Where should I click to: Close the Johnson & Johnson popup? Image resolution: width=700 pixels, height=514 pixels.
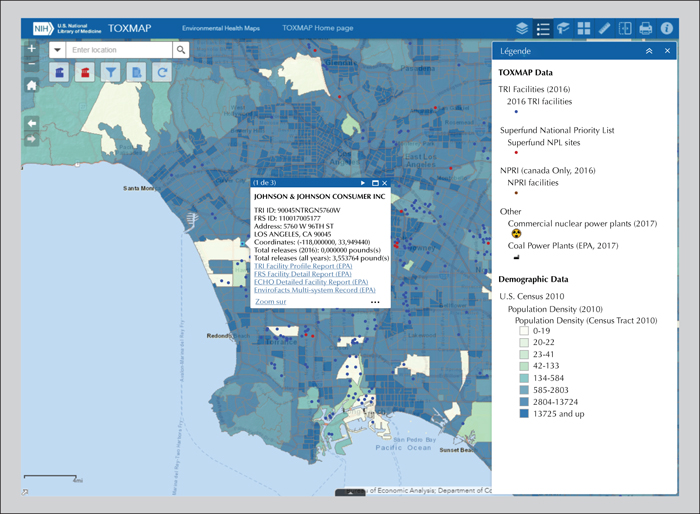click(384, 183)
